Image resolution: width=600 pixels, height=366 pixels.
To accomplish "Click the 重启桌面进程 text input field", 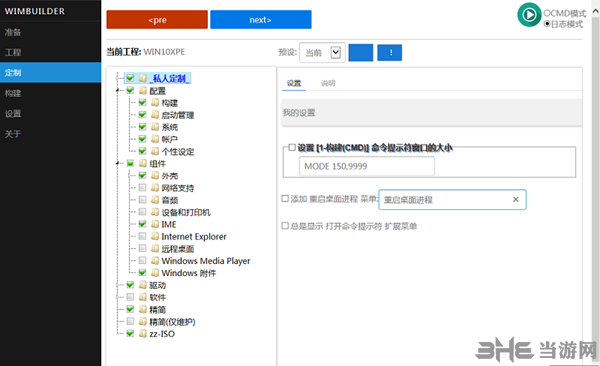I will point(452,199).
